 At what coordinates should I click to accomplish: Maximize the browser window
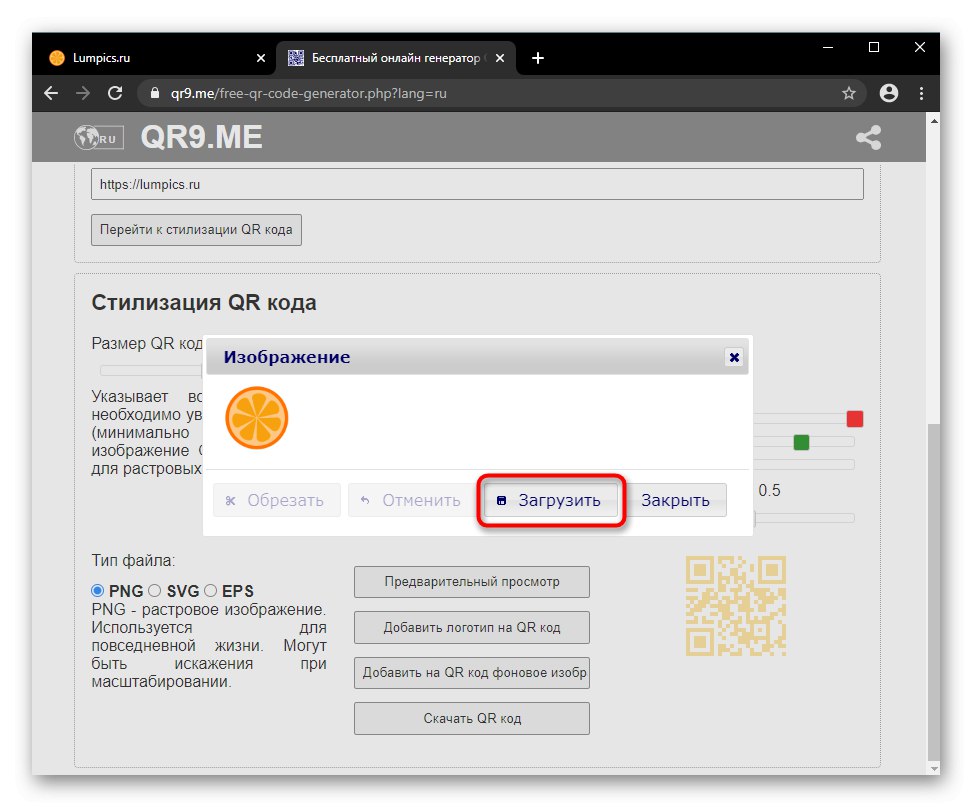pos(874,48)
